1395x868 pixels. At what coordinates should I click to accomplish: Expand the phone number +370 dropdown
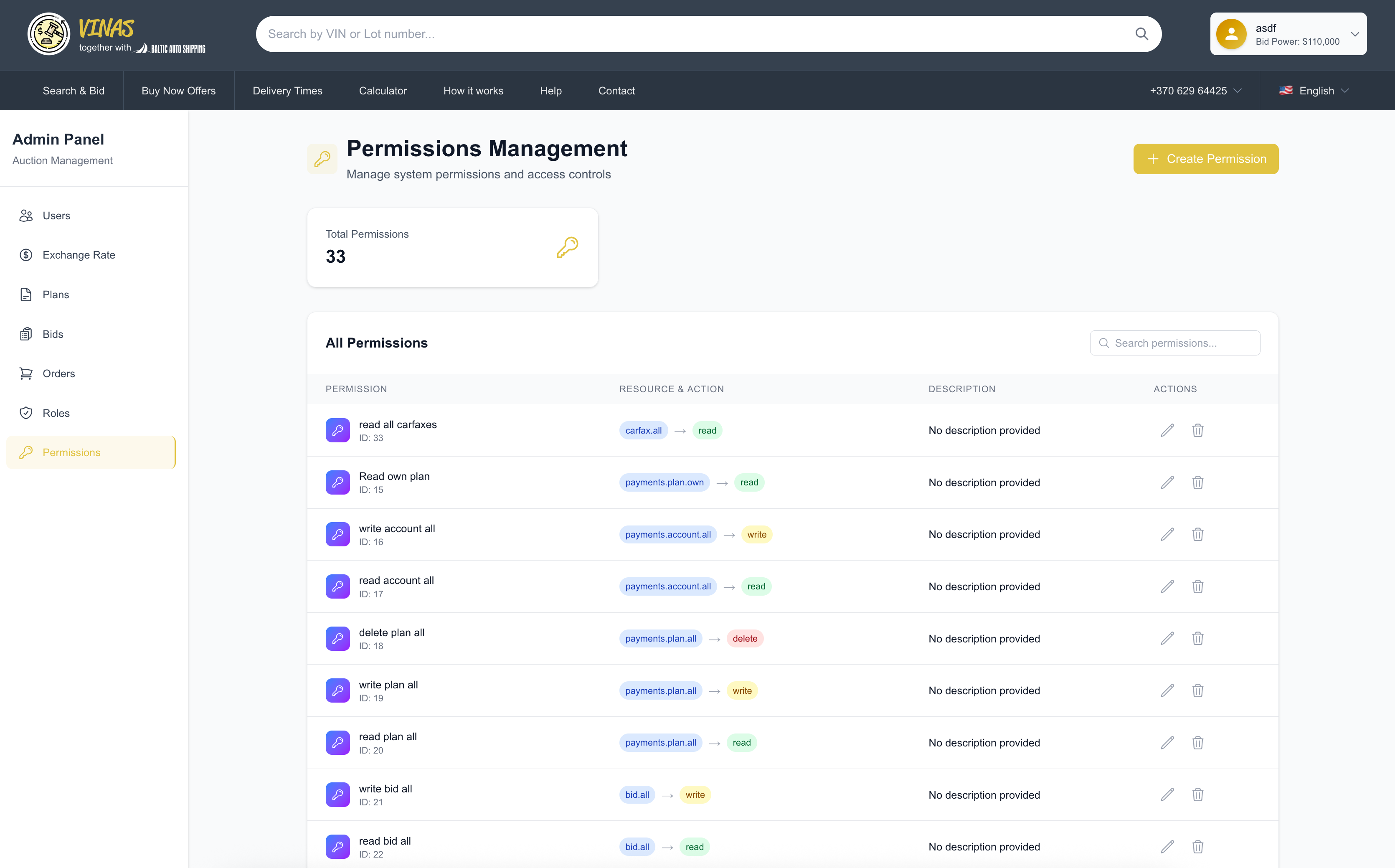coord(1195,91)
